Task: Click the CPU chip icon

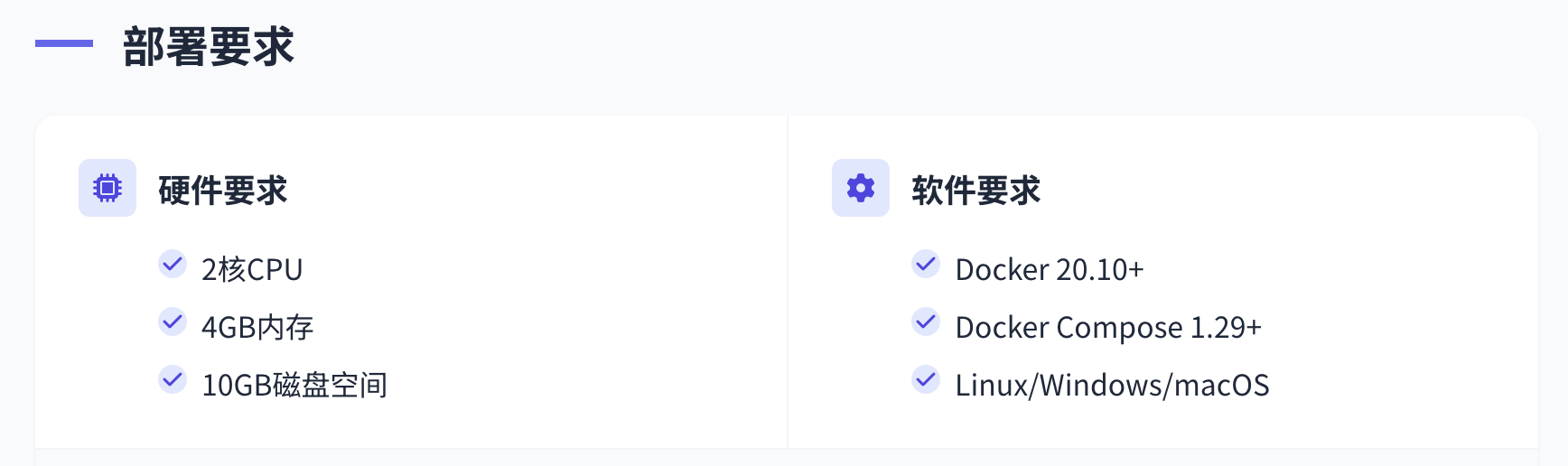Action: tap(107, 188)
